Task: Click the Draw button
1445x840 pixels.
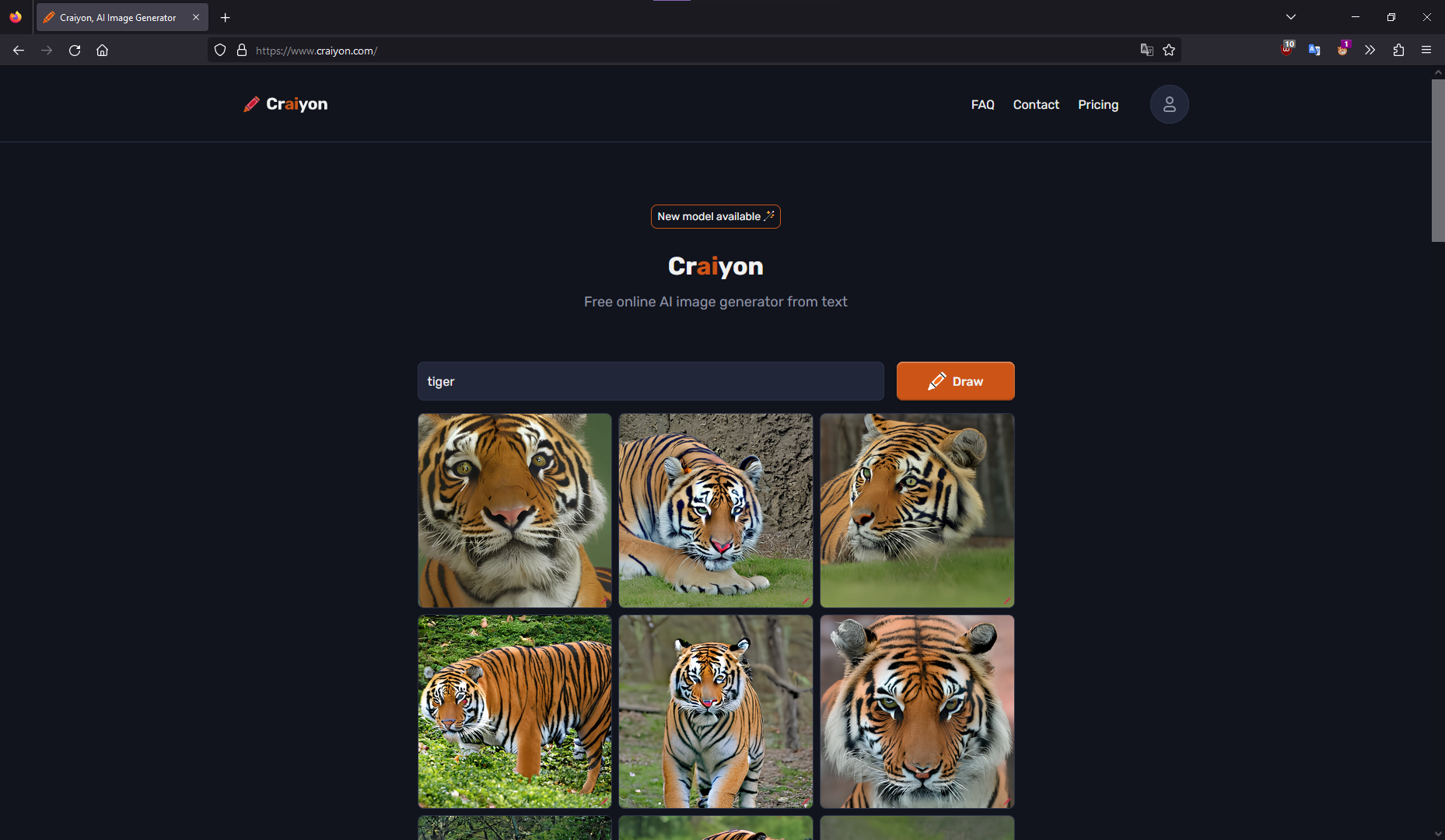Action: tap(955, 381)
